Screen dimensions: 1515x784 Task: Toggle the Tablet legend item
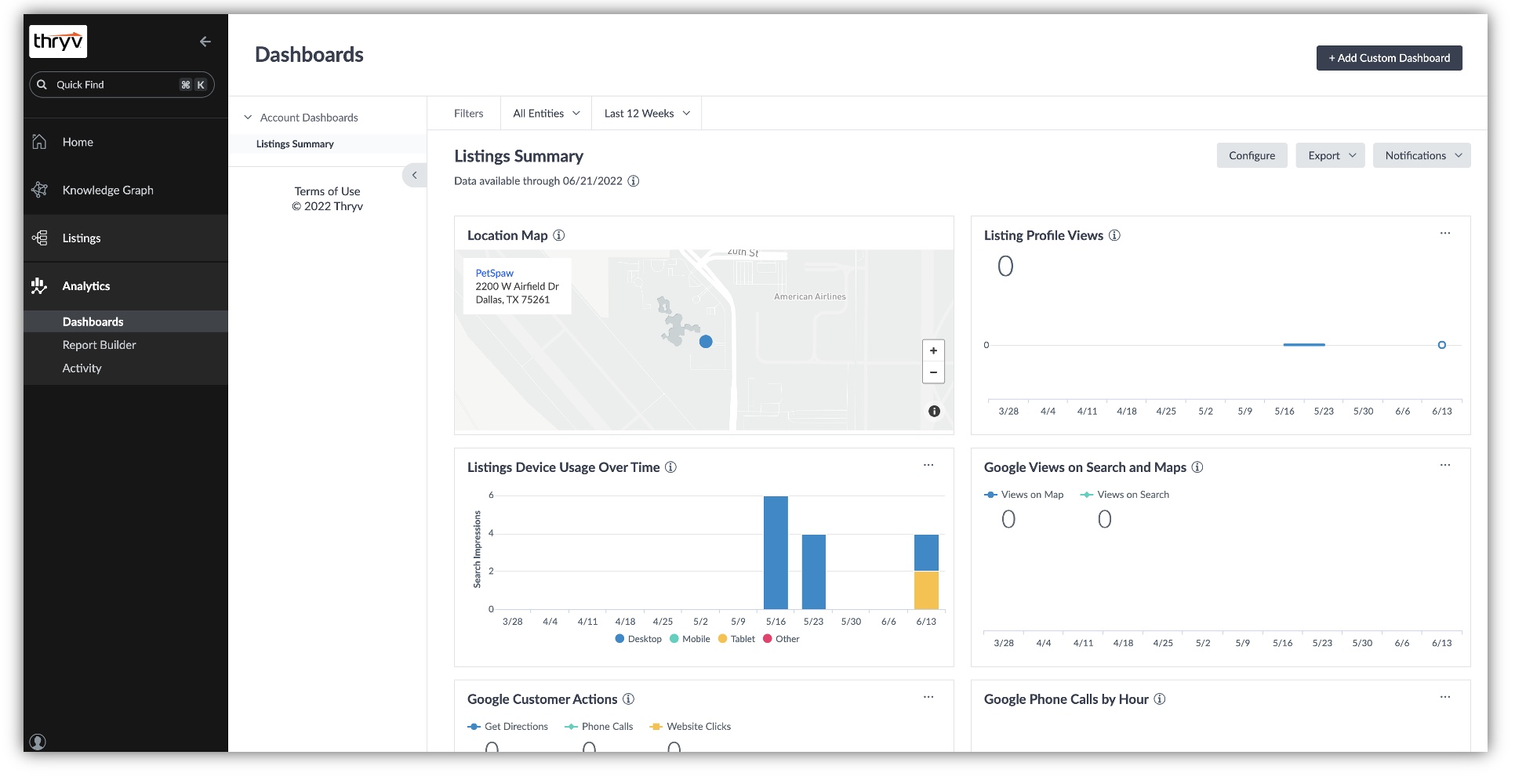point(736,639)
